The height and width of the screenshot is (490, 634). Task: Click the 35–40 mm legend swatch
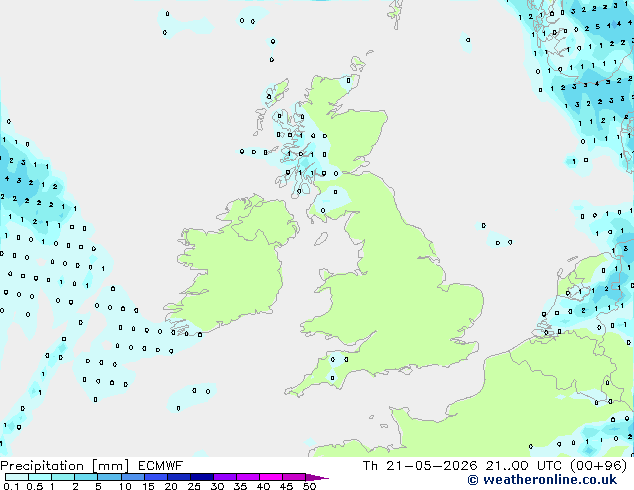click(248, 477)
